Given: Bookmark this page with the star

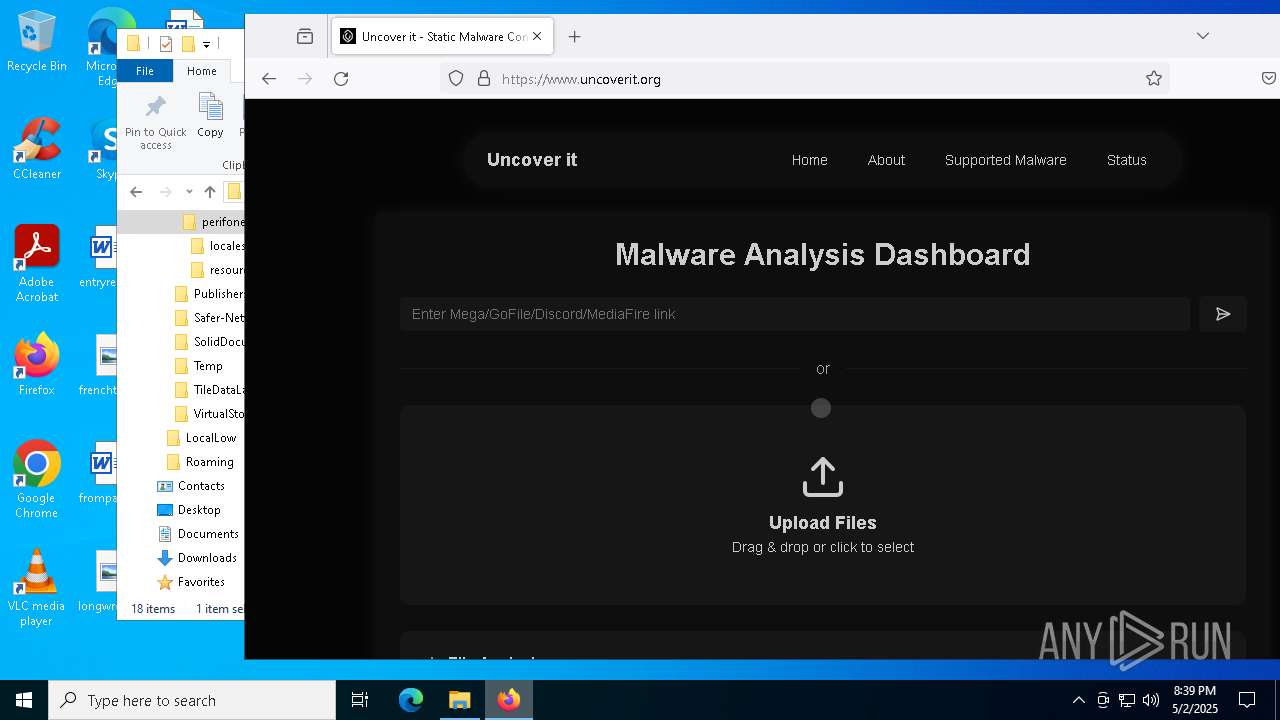Looking at the screenshot, I should click(1154, 79).
